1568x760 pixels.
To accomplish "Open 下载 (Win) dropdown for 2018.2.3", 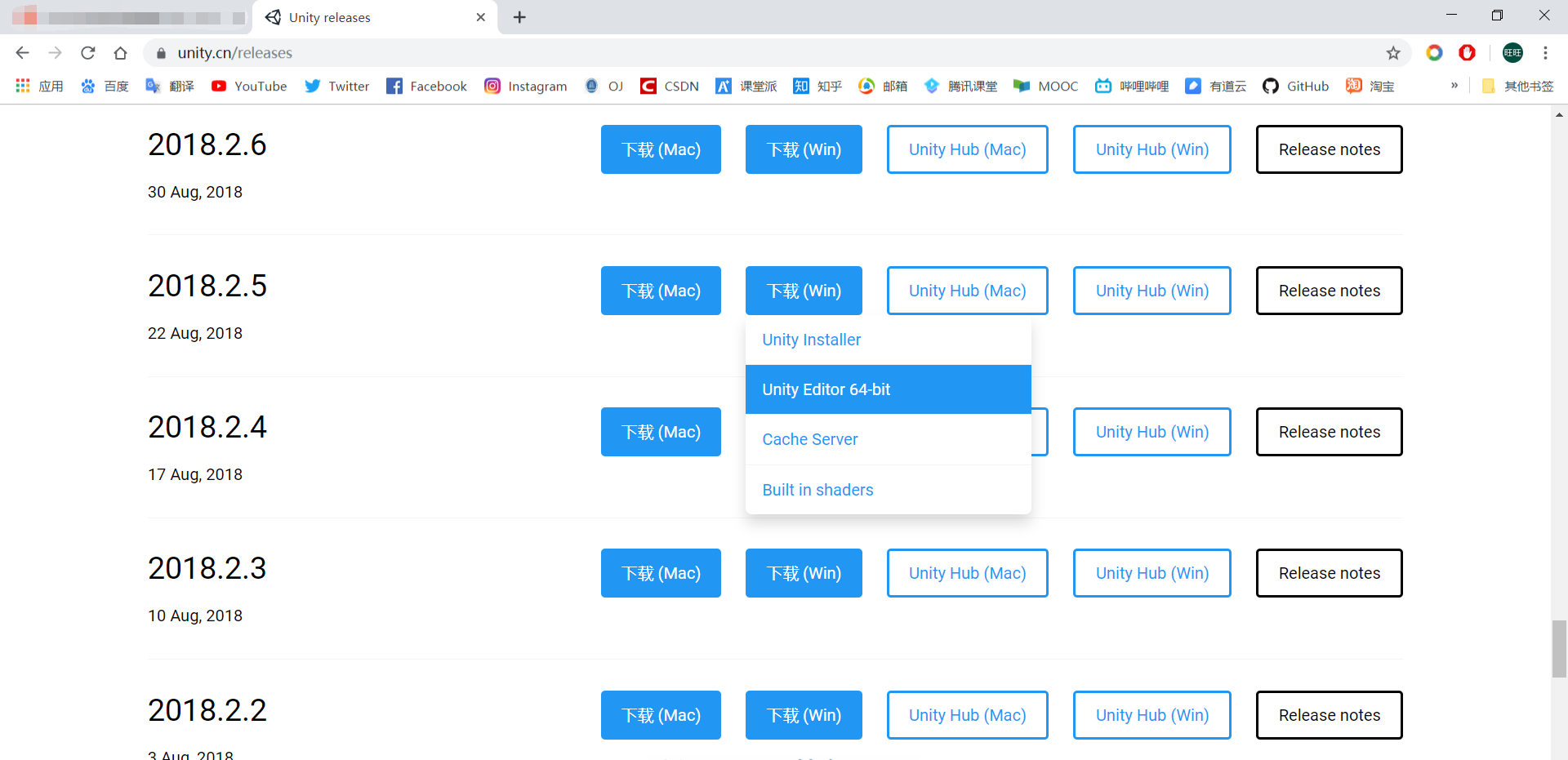I will click(x=804, y=573).
